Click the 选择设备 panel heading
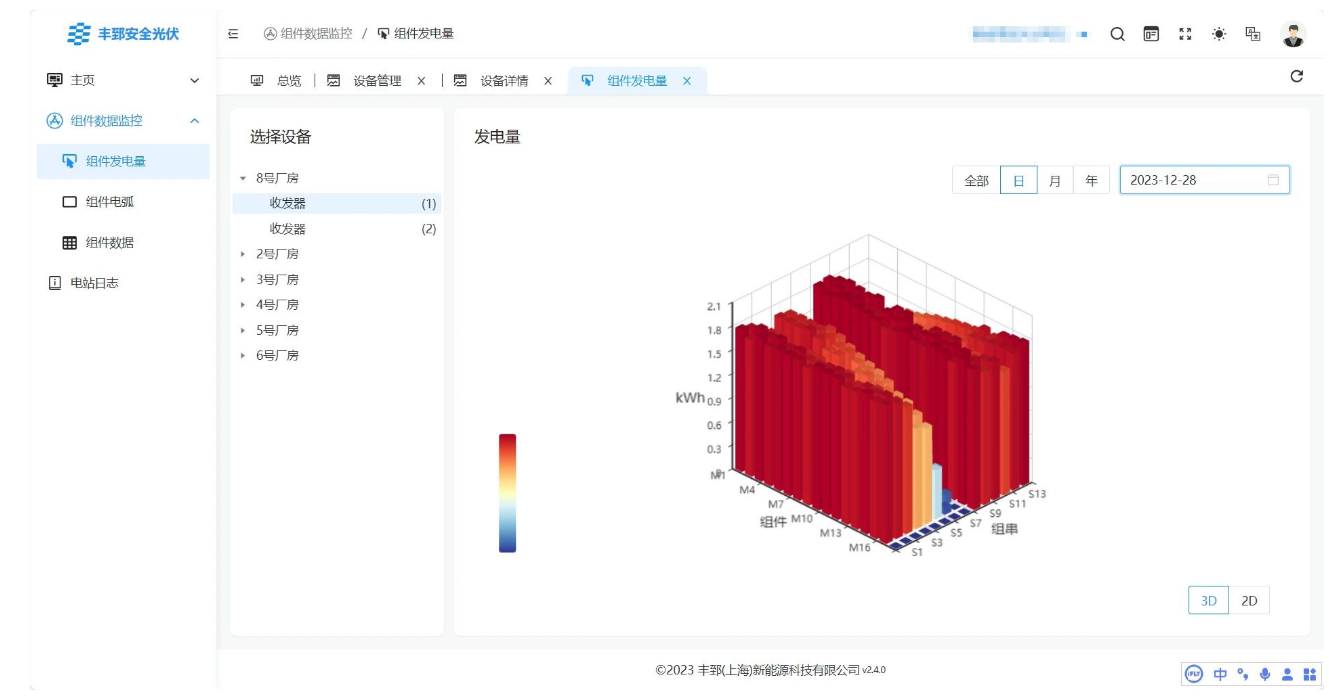1329x696 pixels. tap(280, 137)
